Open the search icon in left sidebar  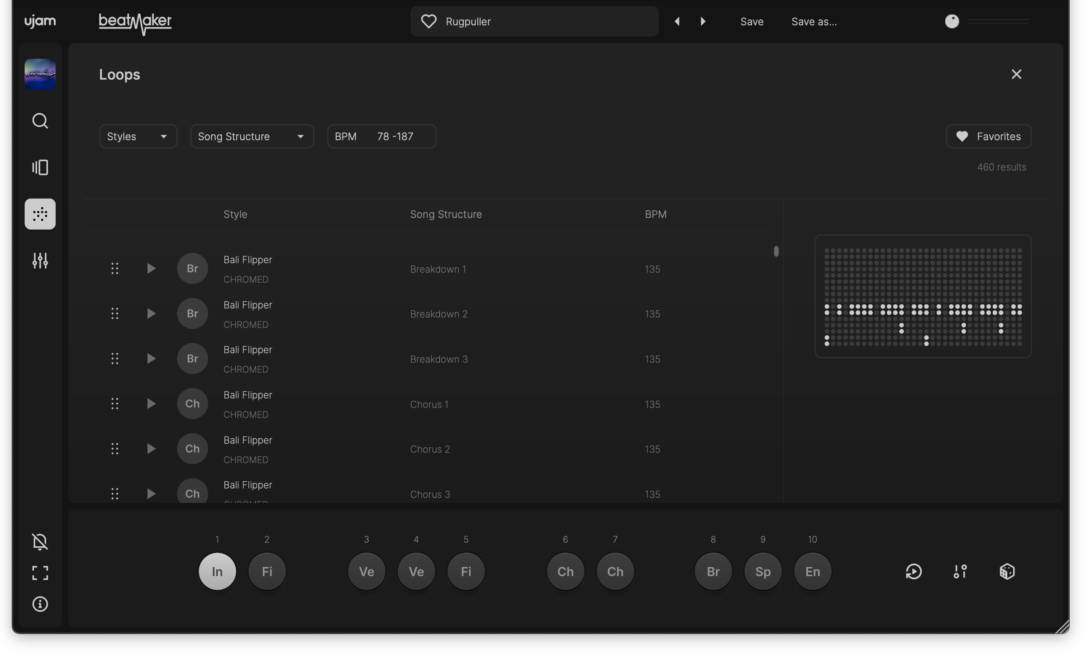(x=40, y=121)
